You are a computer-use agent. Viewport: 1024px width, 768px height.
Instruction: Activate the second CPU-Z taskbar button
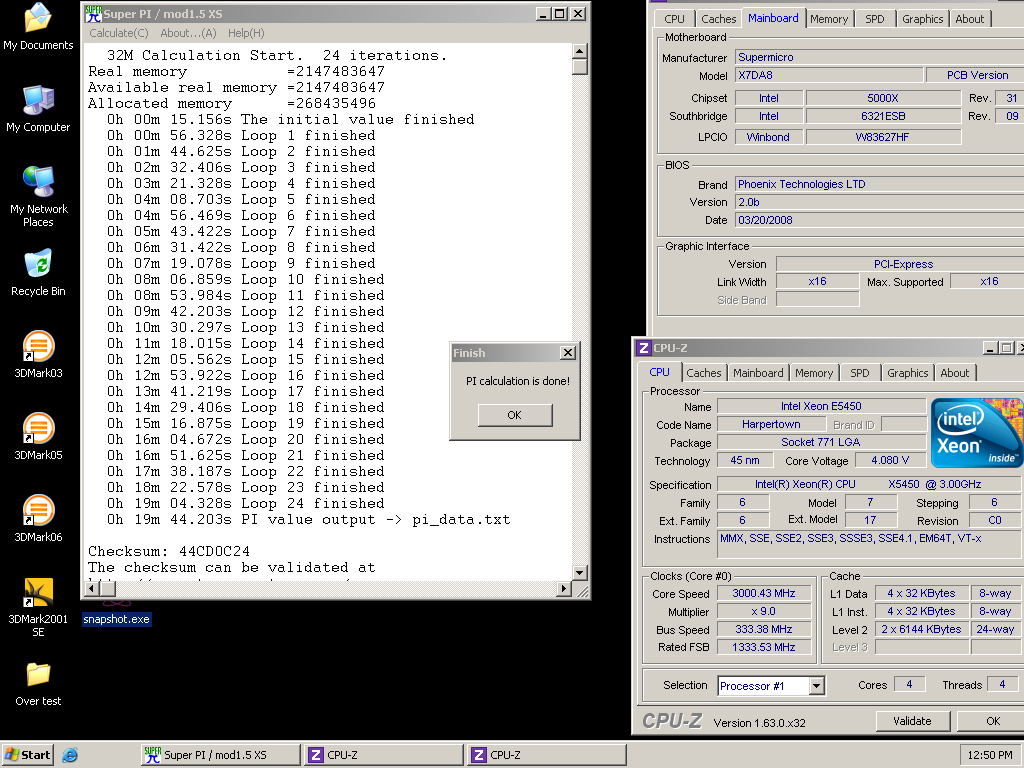point(547,755)
